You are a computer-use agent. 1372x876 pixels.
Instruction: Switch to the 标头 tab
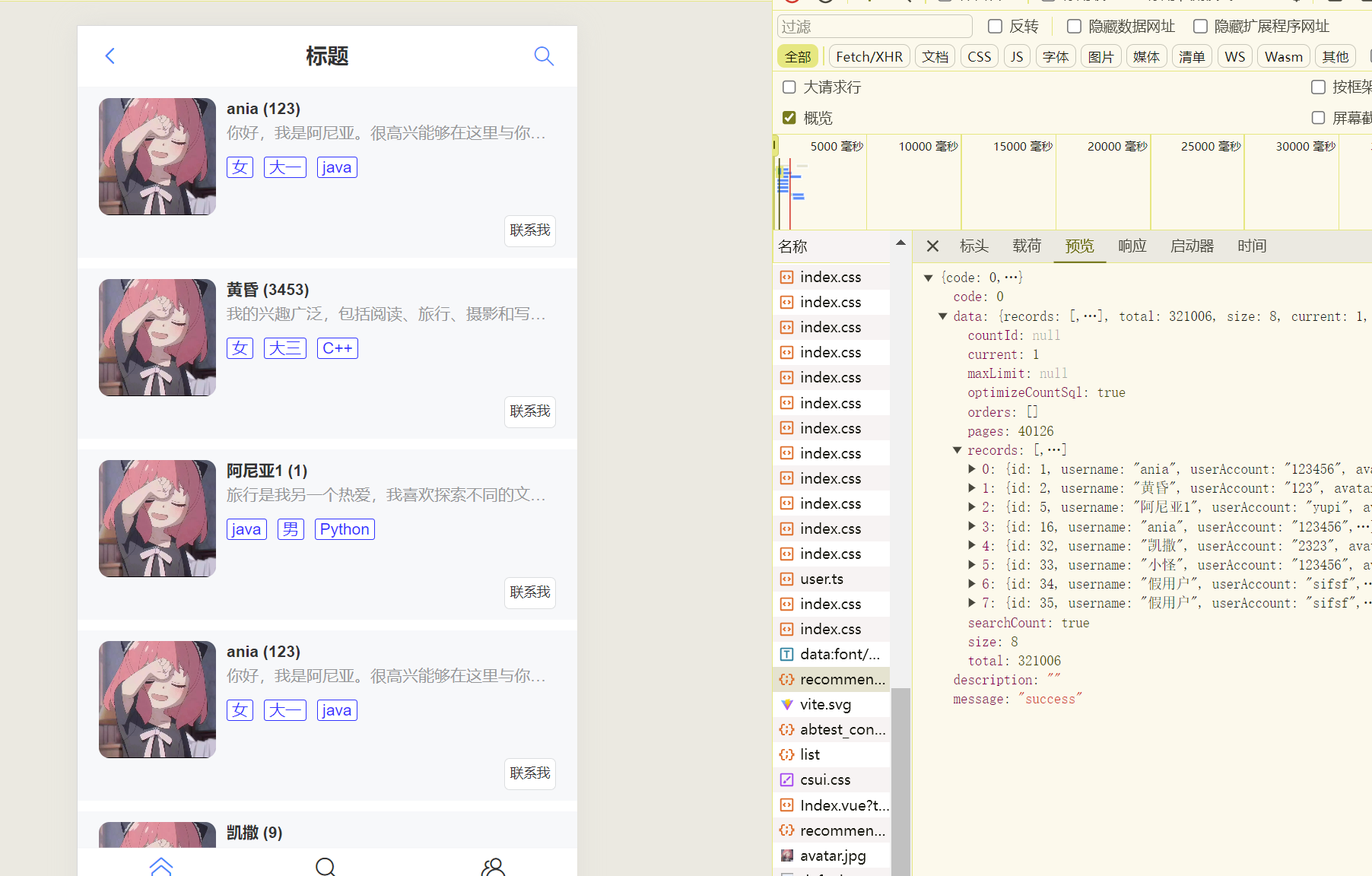tap(974, 246)
